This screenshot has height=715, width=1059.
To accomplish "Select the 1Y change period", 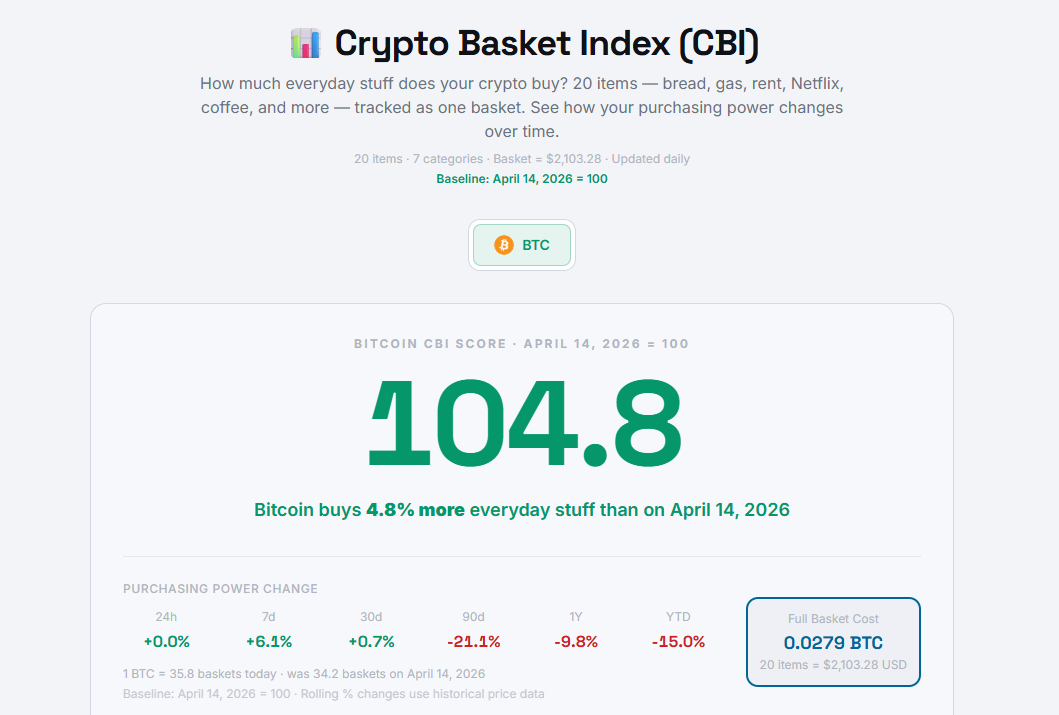I will 576,617.
